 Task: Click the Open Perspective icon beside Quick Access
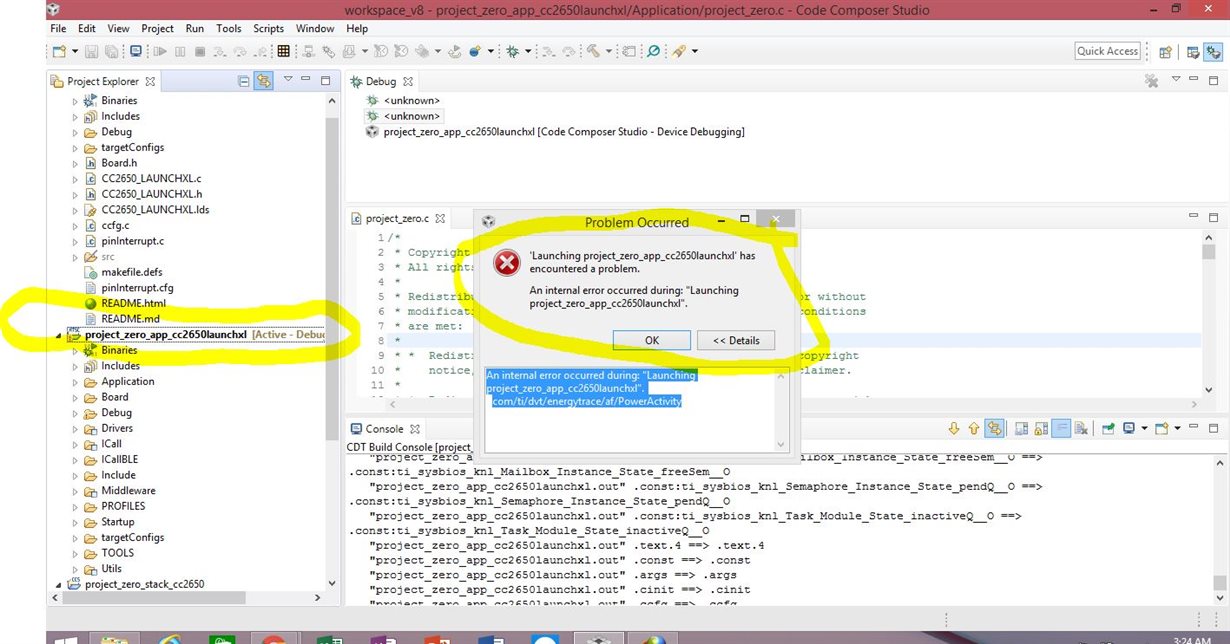(1166, 52)
